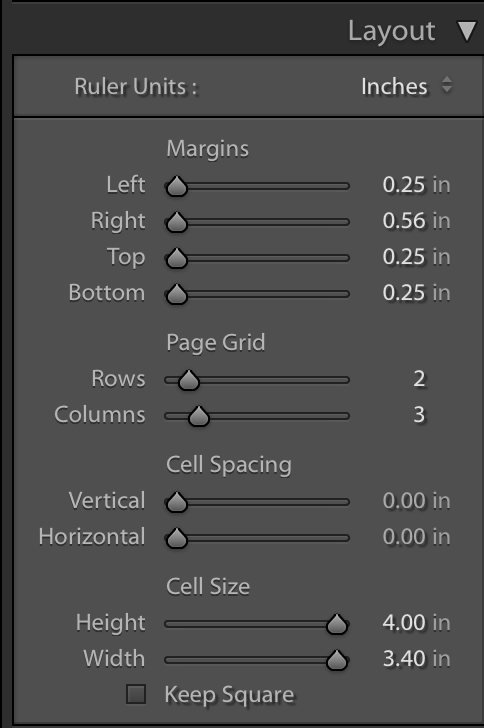Click the cell Height slider handle
The image size is (484, 728).
(x=337, y=624)
